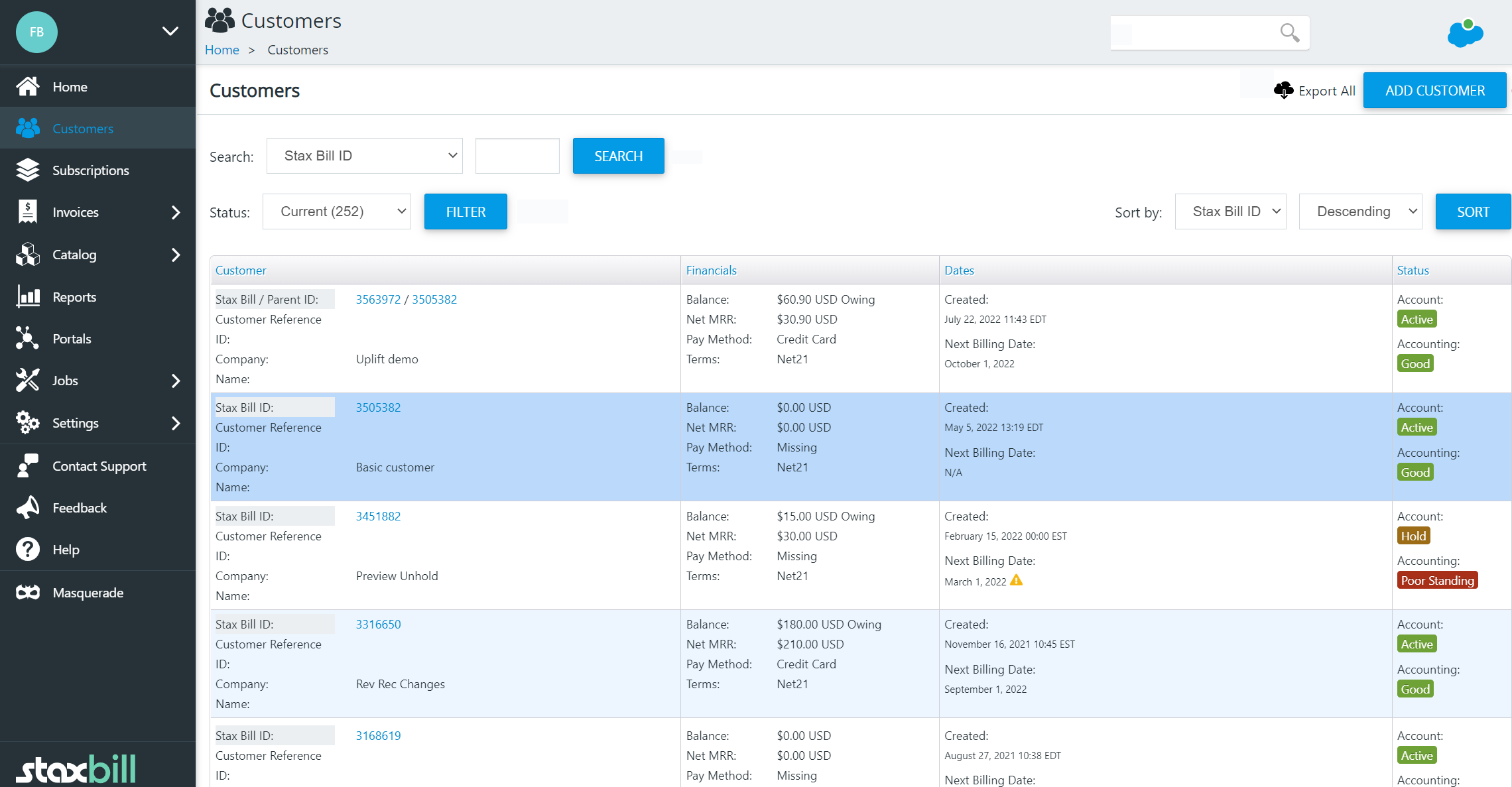Image resolution: width=1512 pixels, height=787 pixels.
Task: Click the Invoices receipt icon
Action: (28, 212)
